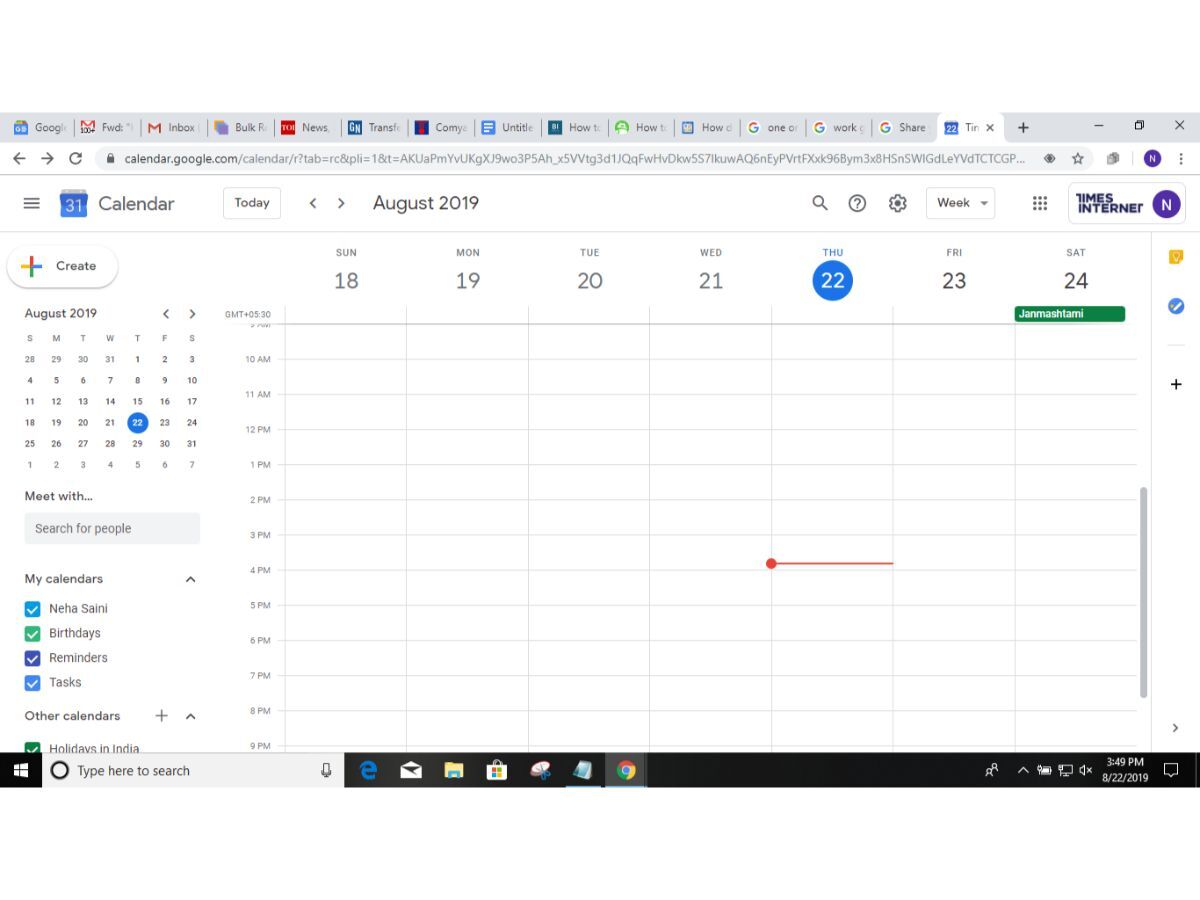
Task: Click the Get add-ons plus icon
Action: 1176,384
